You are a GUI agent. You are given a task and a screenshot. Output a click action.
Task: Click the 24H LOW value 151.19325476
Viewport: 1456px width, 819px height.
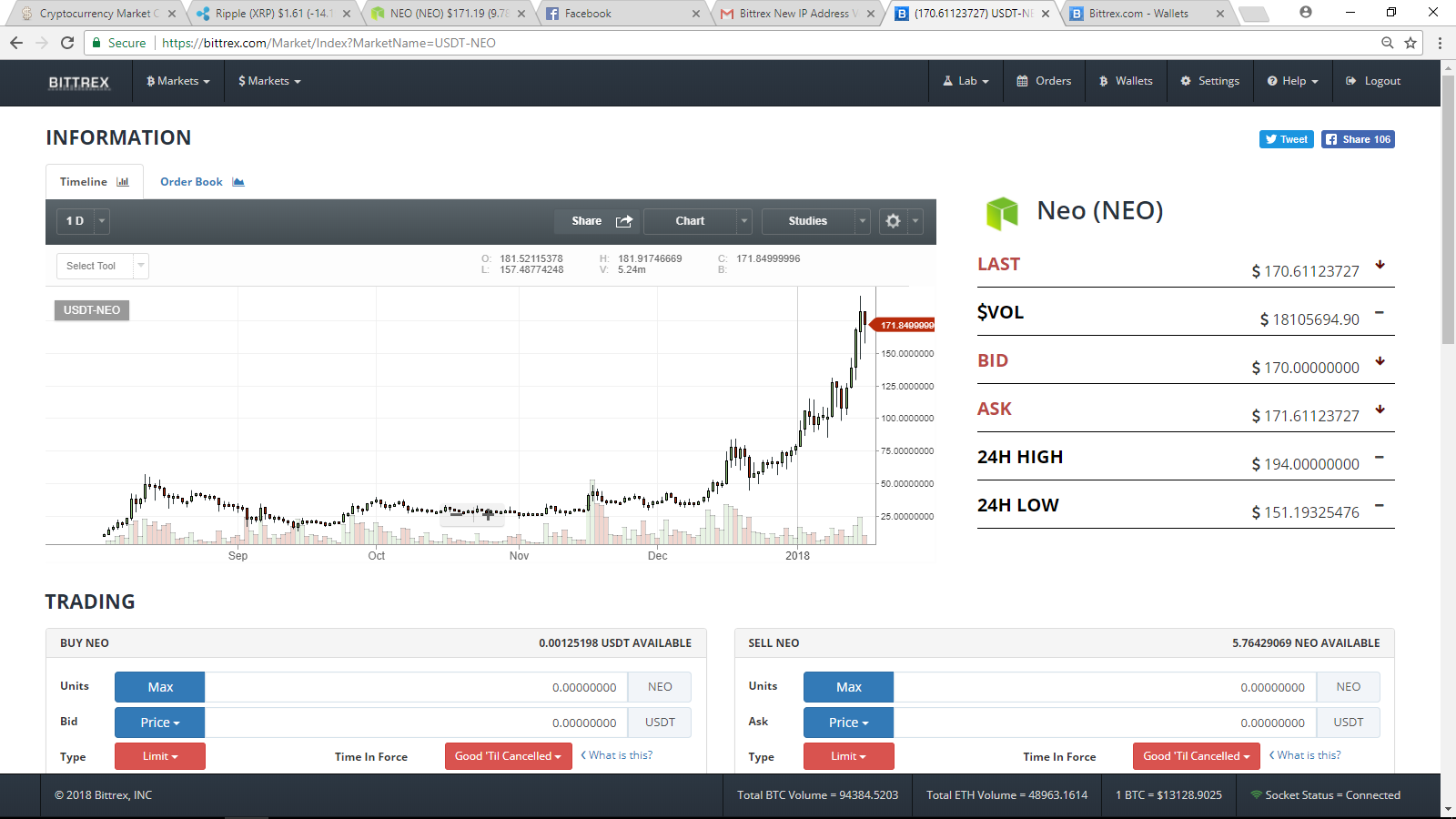(1305, 512)
